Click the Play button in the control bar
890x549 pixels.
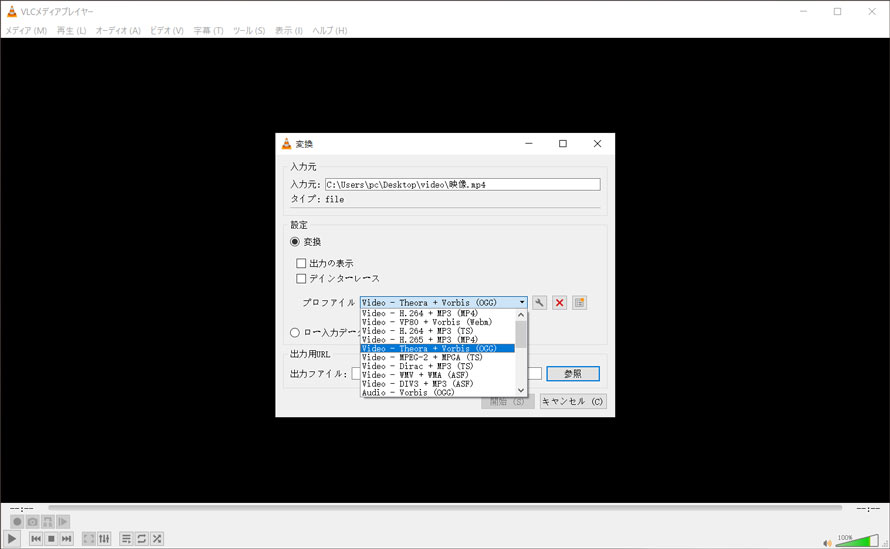click(11, 538)
